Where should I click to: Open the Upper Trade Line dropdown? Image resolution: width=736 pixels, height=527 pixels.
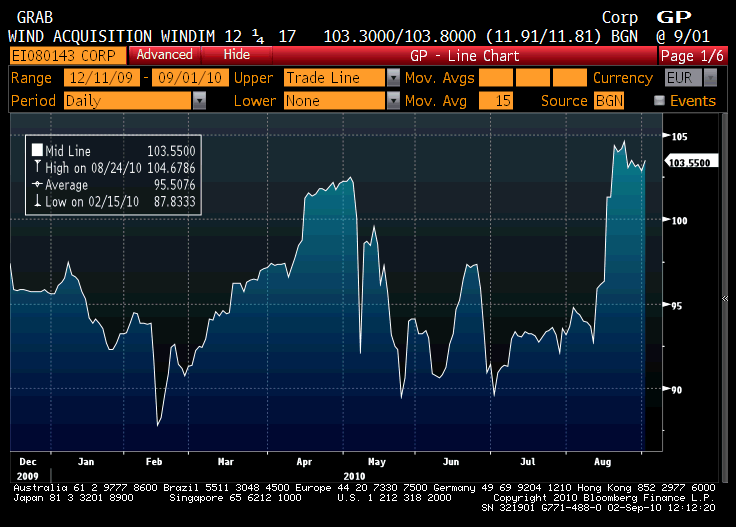coord(393,78)
